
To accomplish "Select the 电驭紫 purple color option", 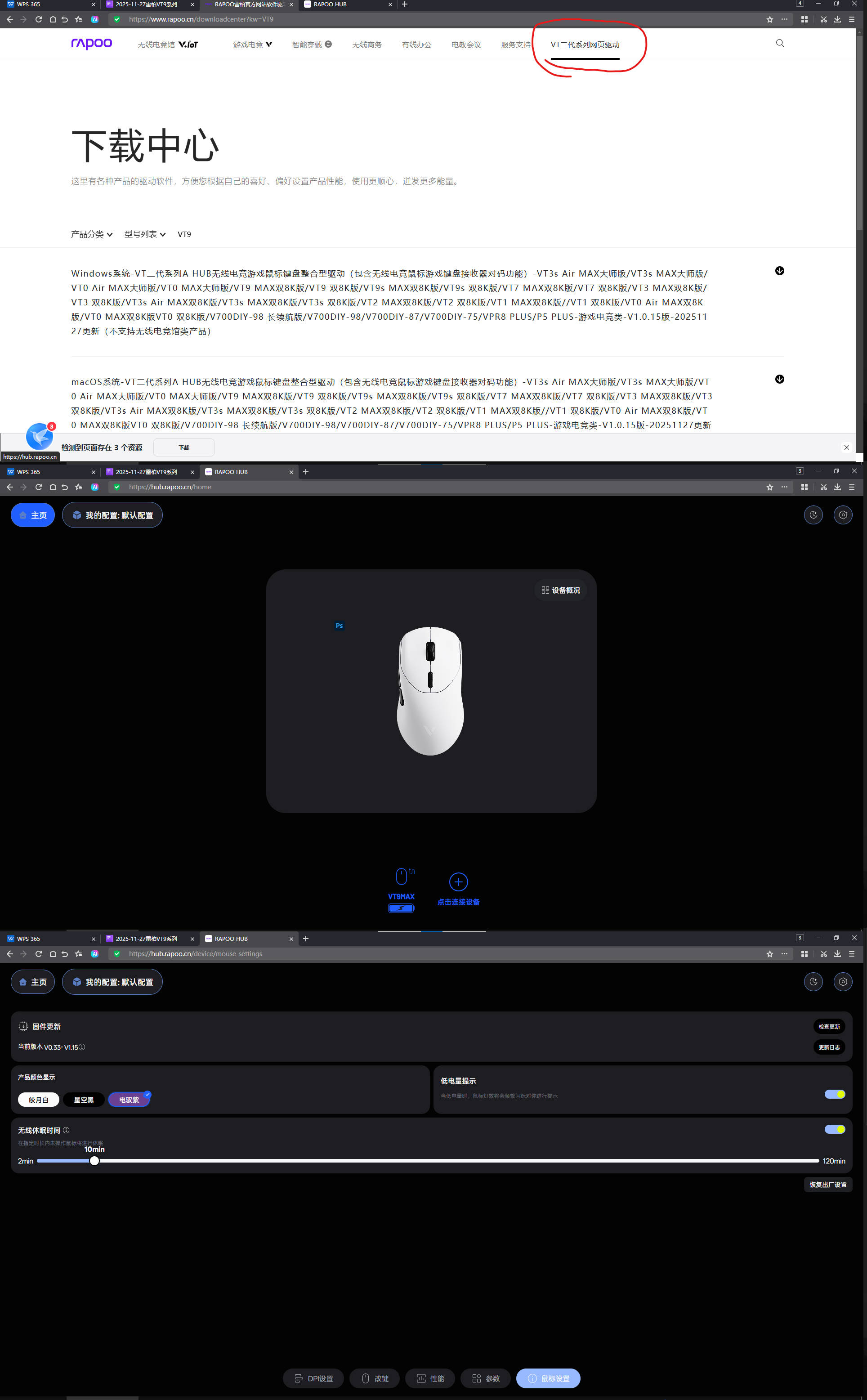I will tap(129, 1099).
